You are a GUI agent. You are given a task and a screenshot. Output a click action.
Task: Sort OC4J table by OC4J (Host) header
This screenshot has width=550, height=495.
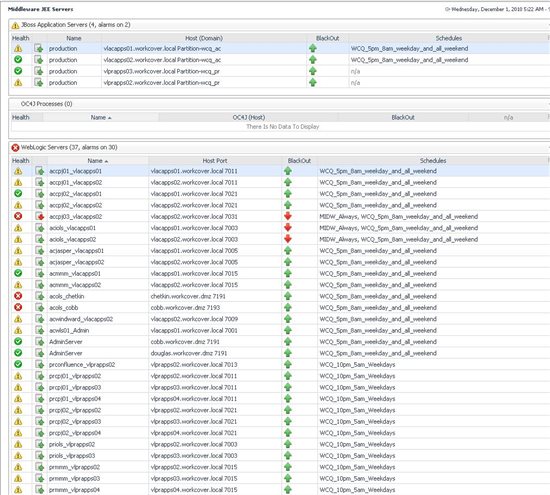click(x=249, y=118)
